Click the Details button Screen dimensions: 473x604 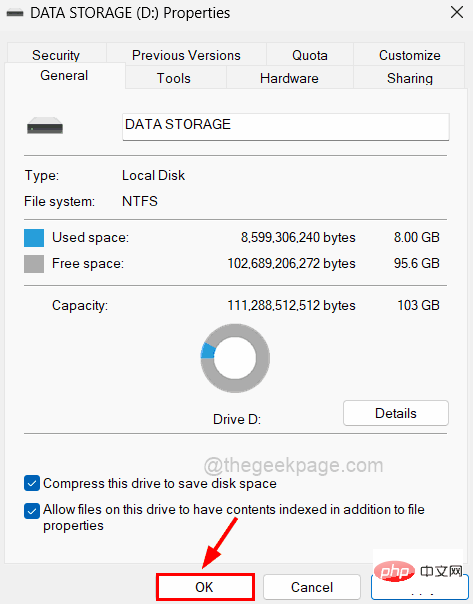click(x=396, y=413)
